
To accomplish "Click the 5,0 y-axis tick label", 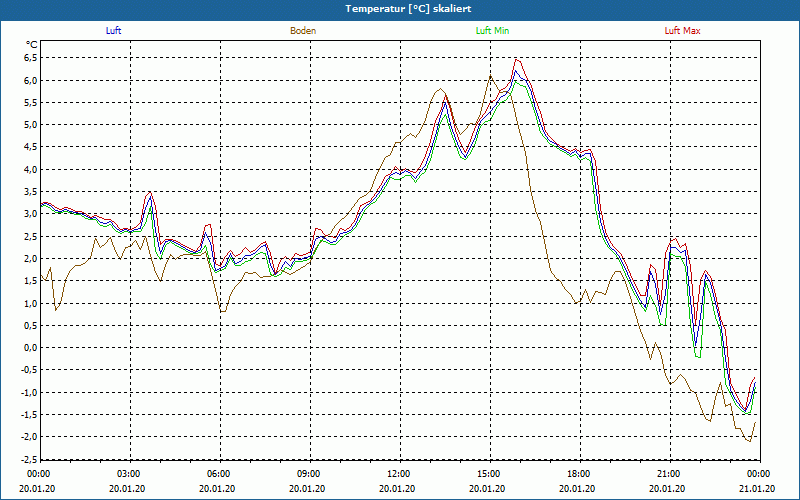I will (x=29, y=125).
